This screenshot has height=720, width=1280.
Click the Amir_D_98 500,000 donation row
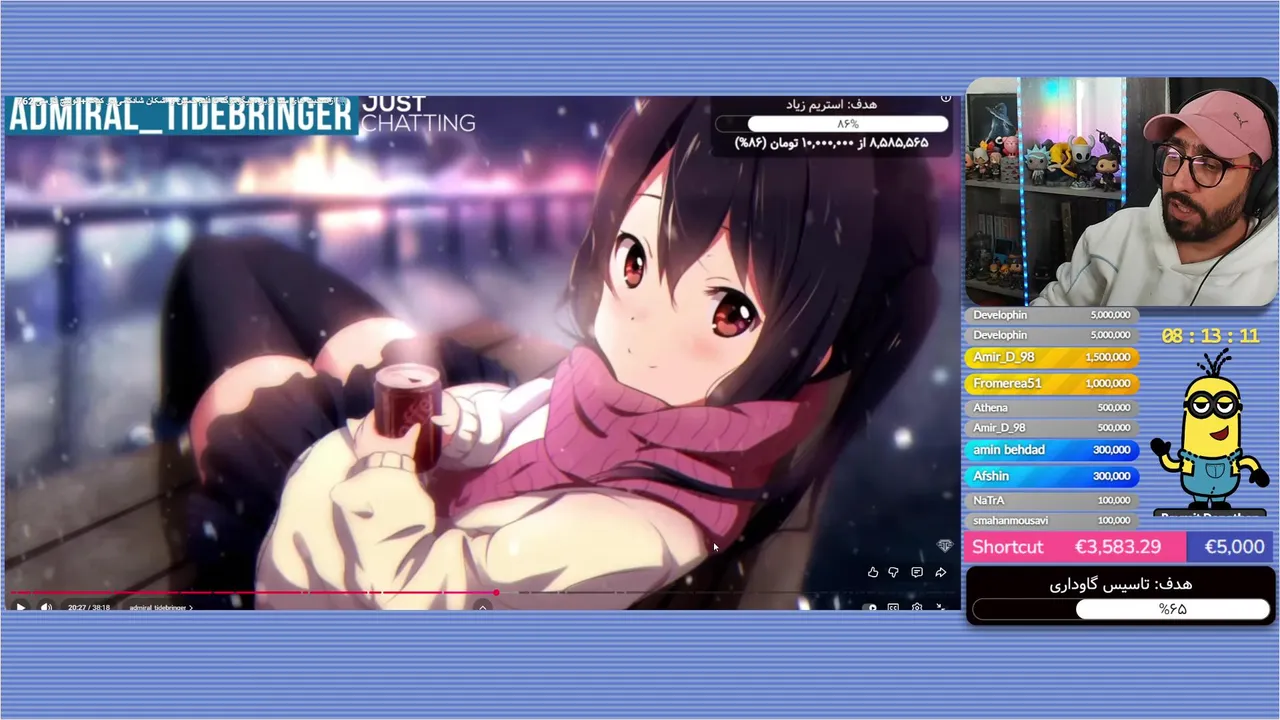1052,428
